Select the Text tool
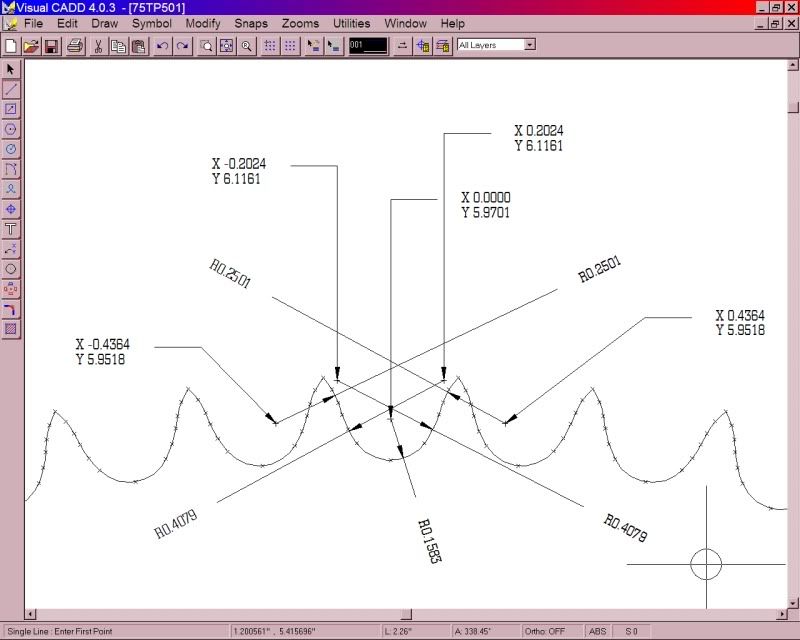 click(x=12, y=229)
